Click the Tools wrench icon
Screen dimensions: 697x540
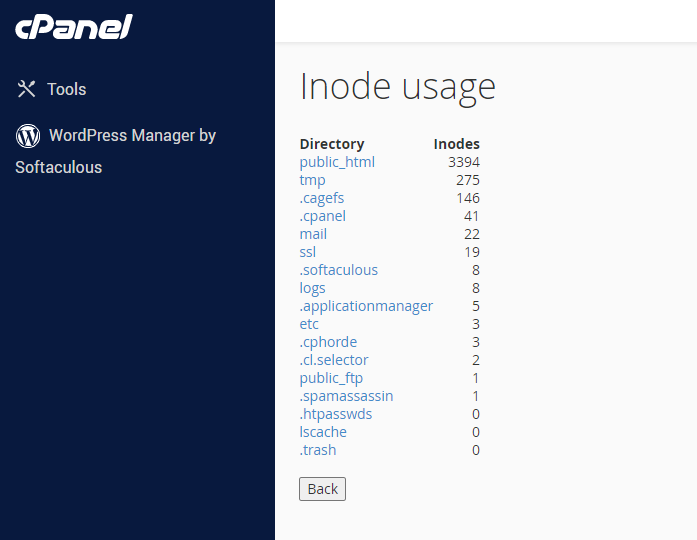pos(27,89)
